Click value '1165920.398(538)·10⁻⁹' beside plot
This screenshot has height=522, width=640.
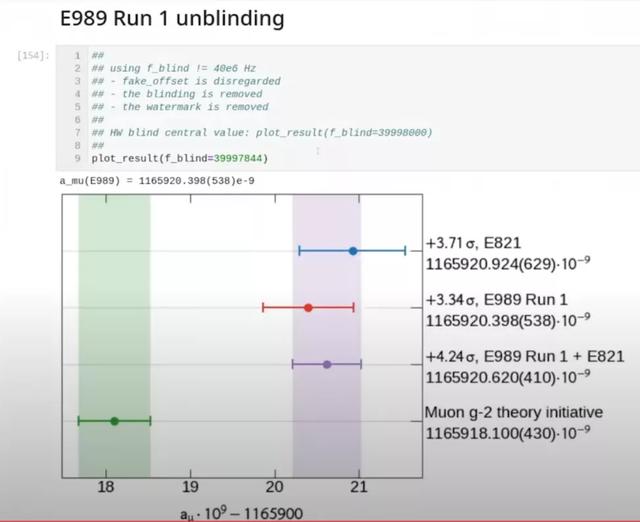tap(508, 320)
